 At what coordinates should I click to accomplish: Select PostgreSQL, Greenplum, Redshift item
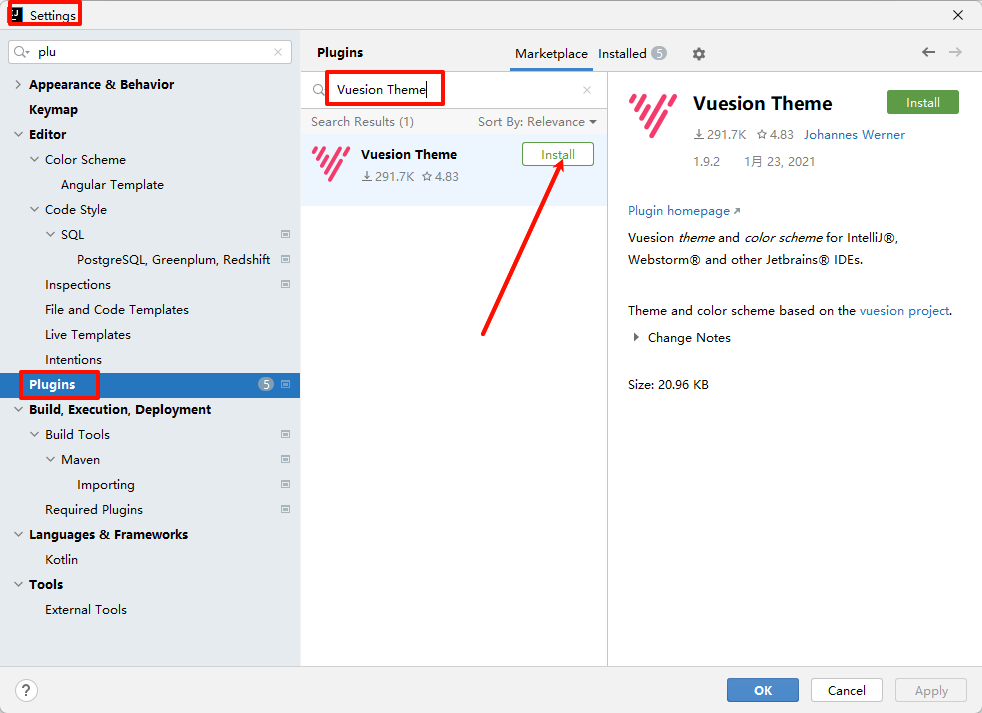[173, 259]
